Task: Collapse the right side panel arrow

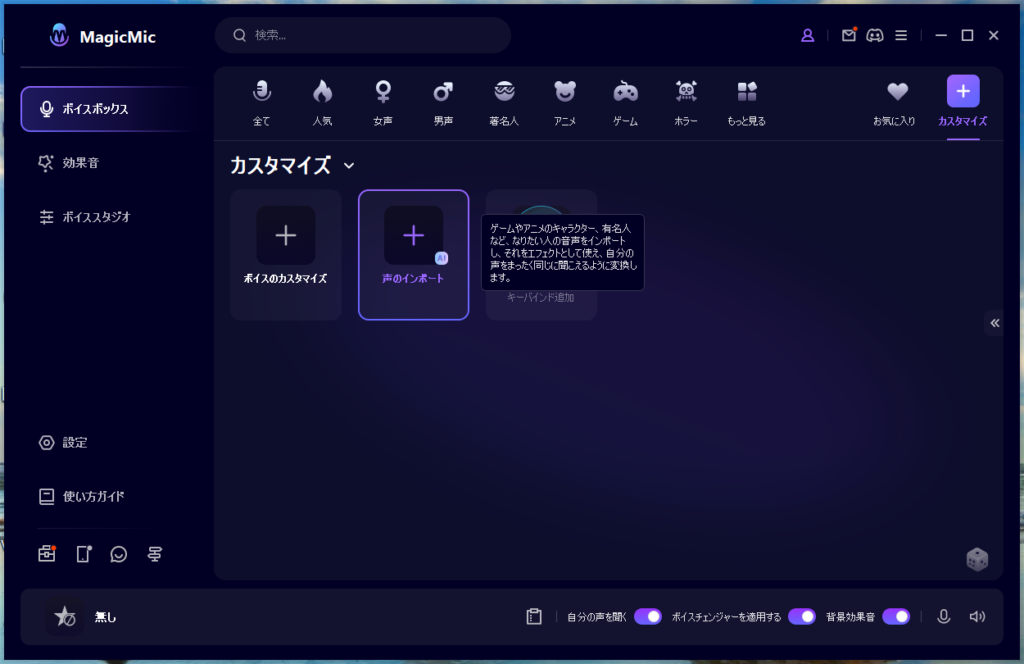Action: point(994,322)
